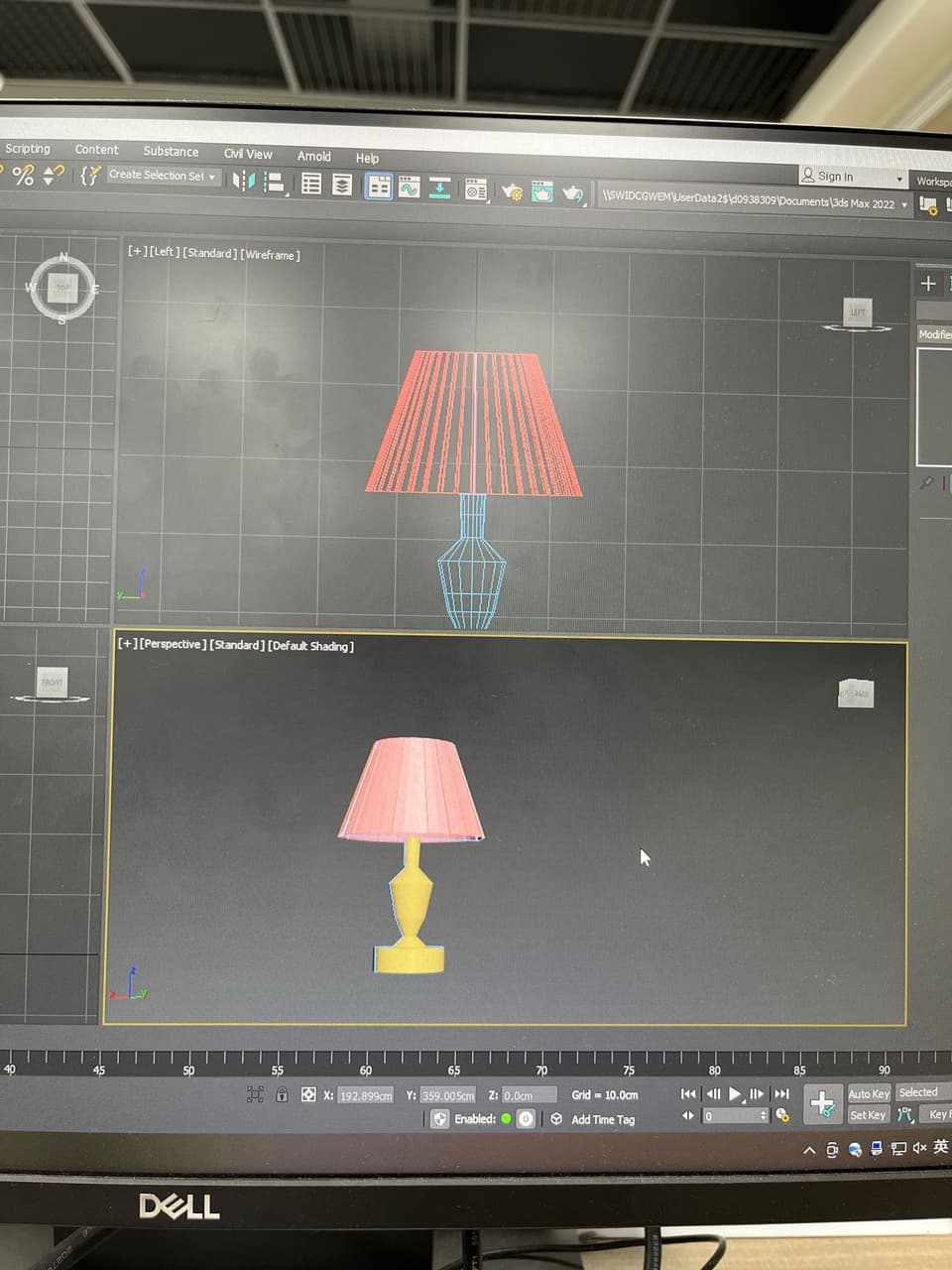Screen dimensions: 952x1270
Task: Toggle the Selection Lock padlock
Action: (284, 1094)
